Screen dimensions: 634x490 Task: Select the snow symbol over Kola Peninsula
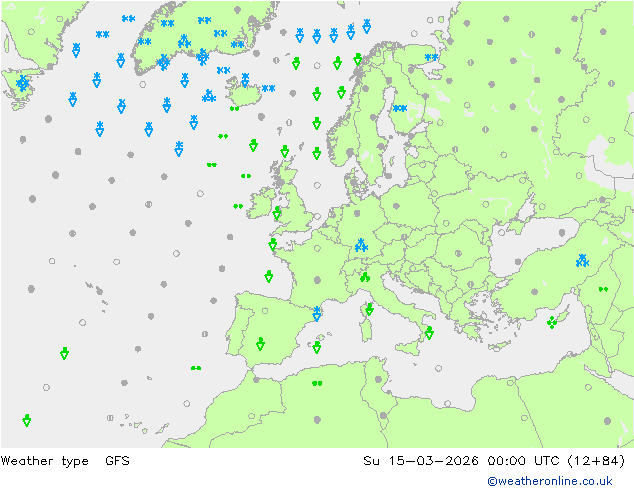(x=431, y=57)
